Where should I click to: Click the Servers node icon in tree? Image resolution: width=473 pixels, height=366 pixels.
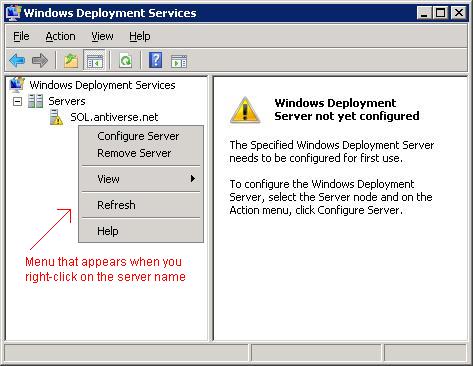click(x=35, y=101)
